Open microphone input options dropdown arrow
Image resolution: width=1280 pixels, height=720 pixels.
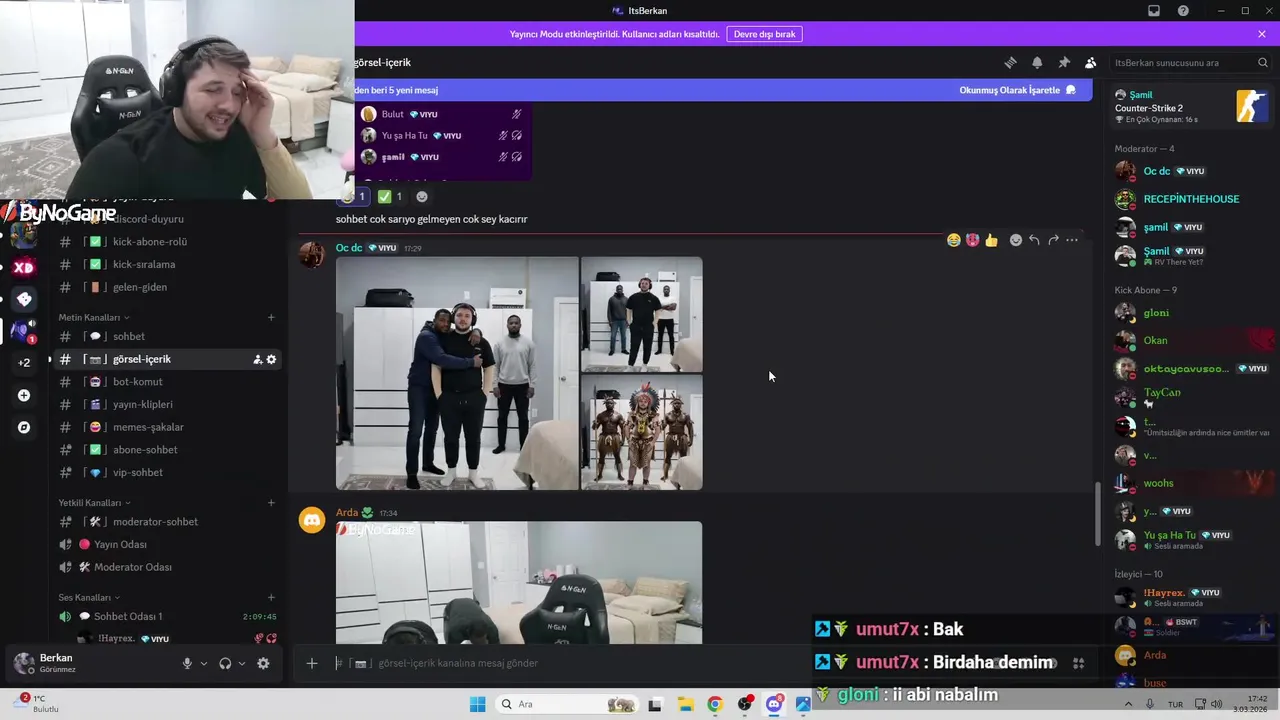(x=204, y=663)
